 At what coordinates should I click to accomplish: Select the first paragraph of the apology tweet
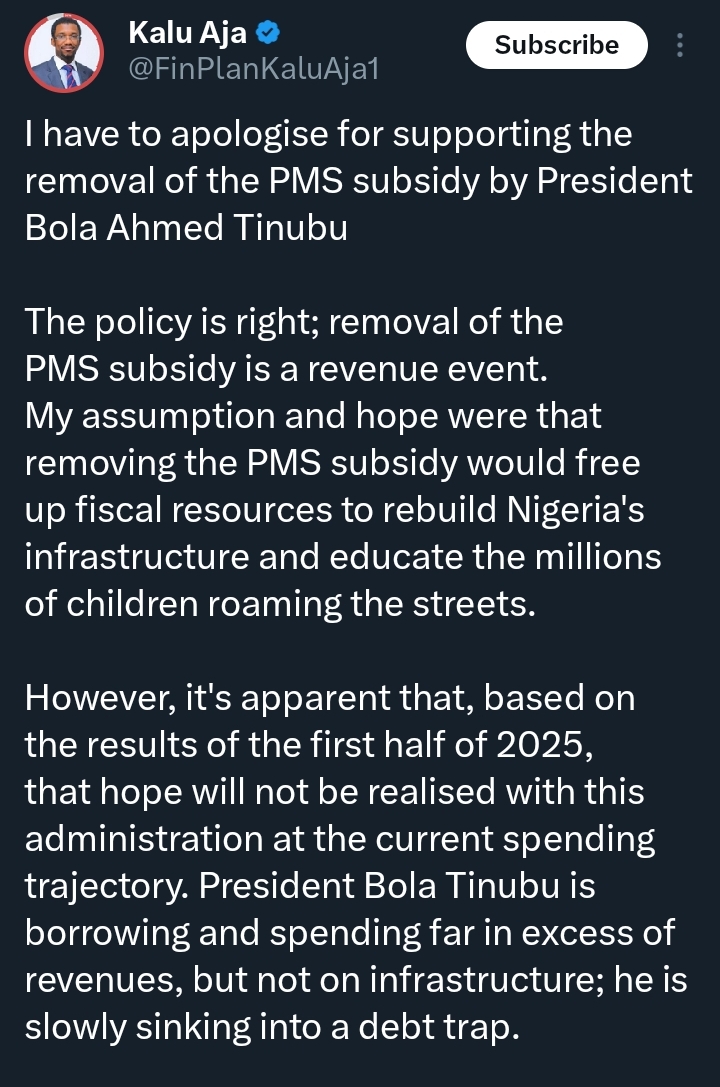pyautogui.click(x=360, y=180)
